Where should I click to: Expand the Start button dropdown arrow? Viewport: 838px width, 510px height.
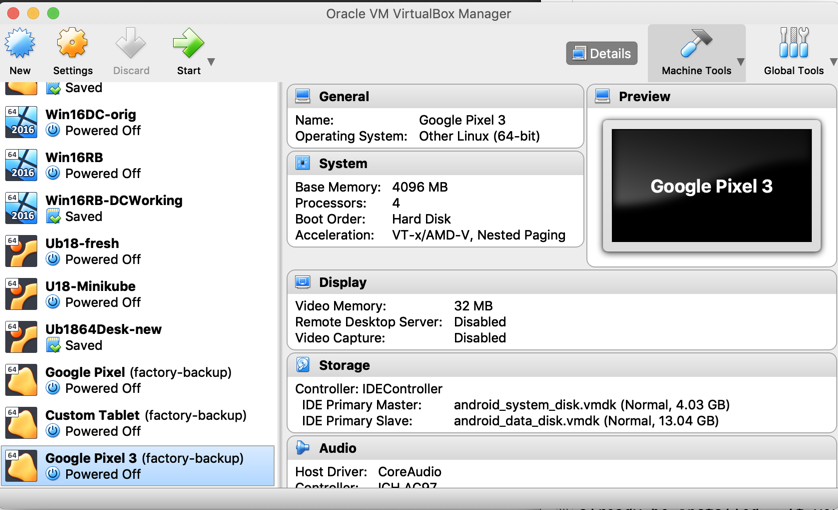211,62
